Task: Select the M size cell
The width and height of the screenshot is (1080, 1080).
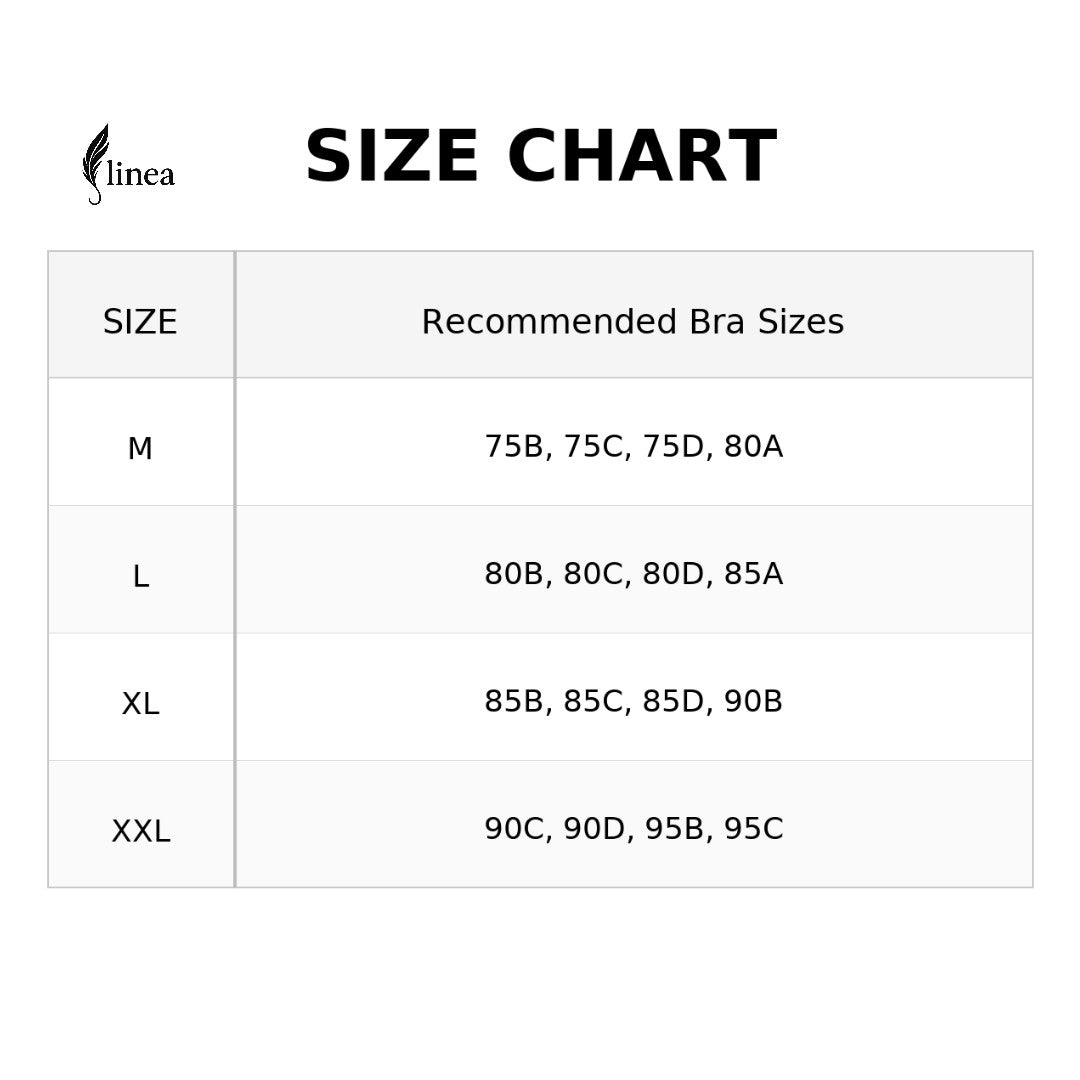Action: tap(140, 449)
